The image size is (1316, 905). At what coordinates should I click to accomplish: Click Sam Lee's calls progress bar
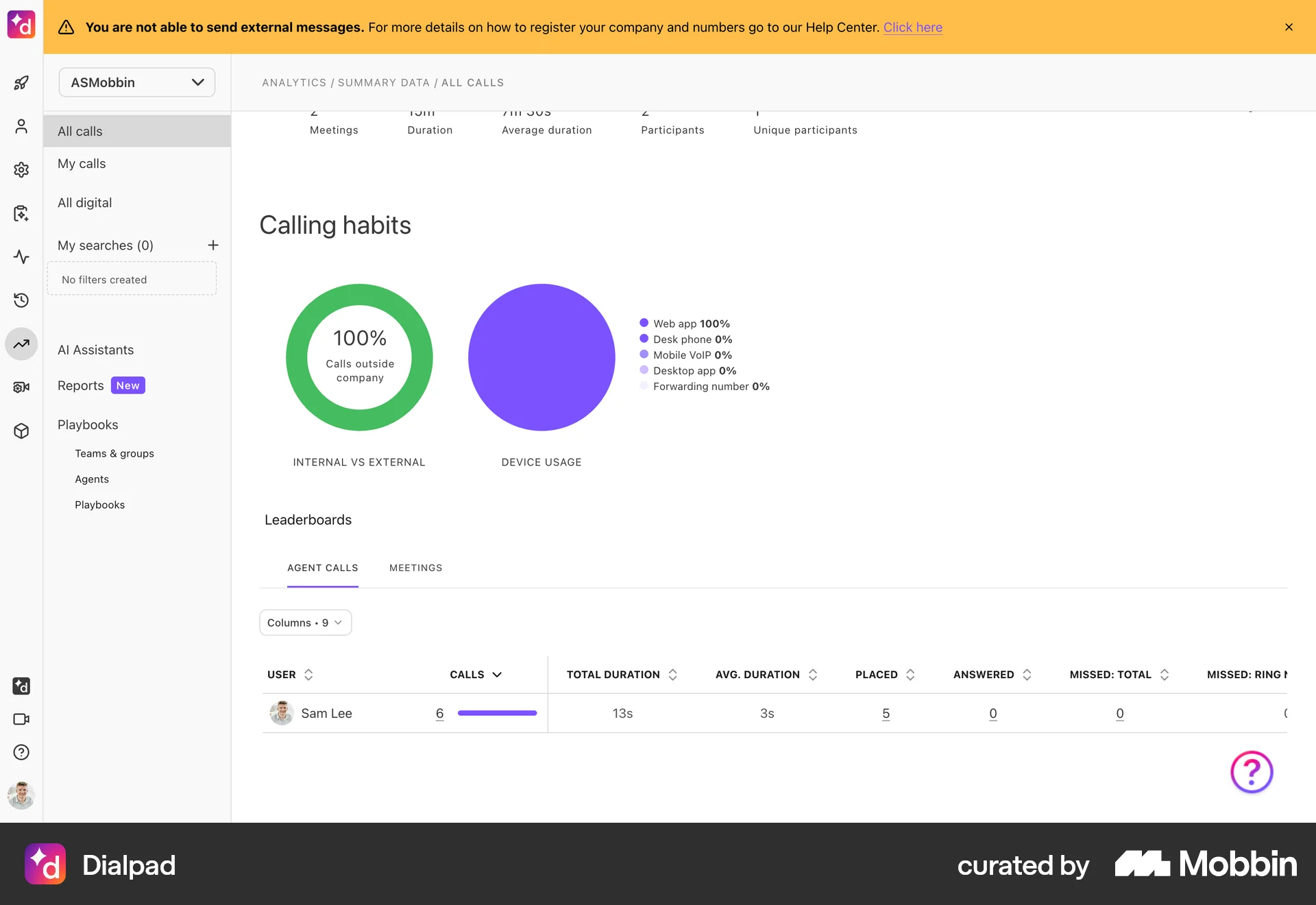pos(498,713)
